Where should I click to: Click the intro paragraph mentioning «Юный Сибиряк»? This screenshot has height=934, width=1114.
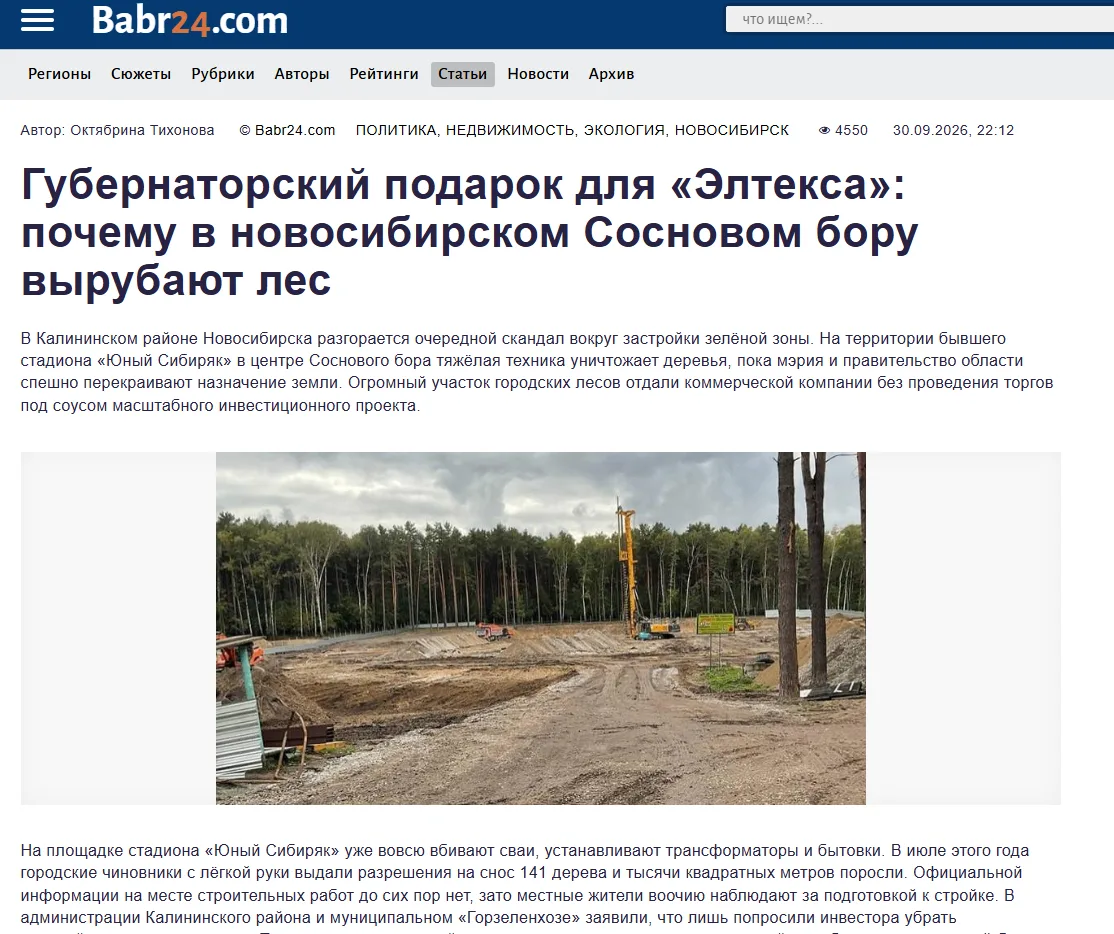click(x=537, y=371)
